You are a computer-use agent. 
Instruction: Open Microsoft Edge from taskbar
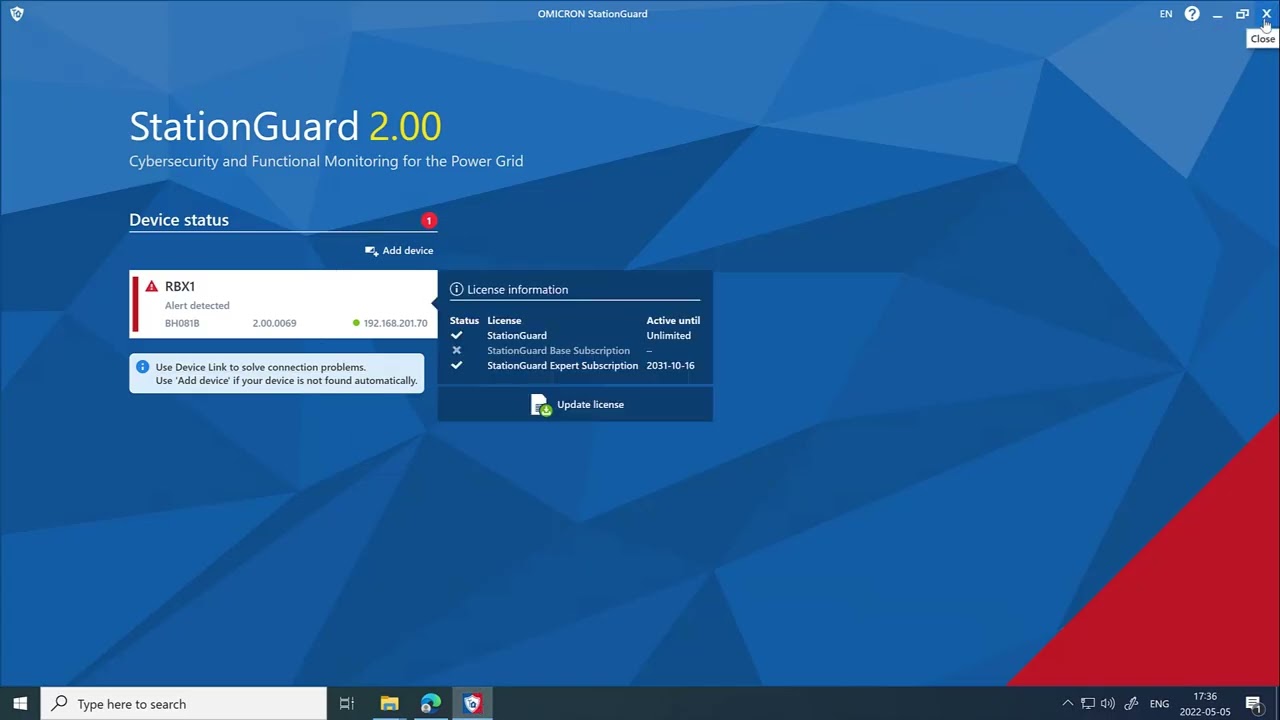[x=431, y=704]
